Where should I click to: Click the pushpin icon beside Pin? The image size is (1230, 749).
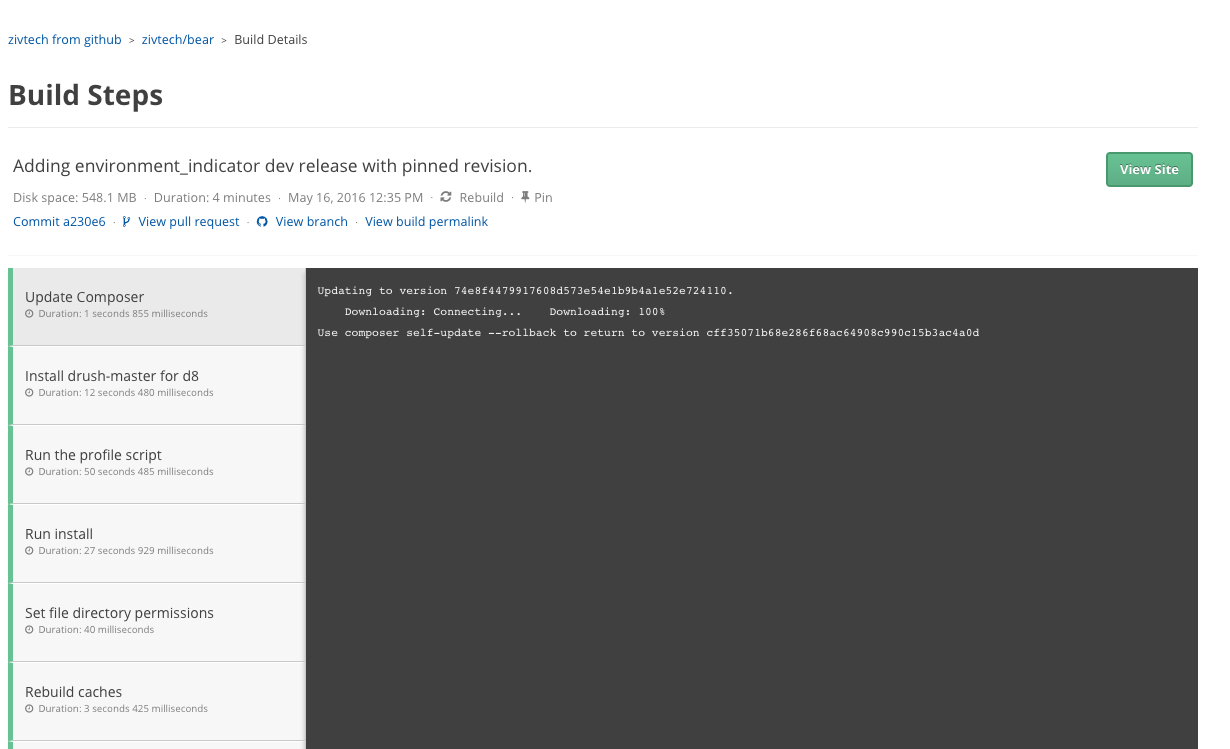[525, 197]
